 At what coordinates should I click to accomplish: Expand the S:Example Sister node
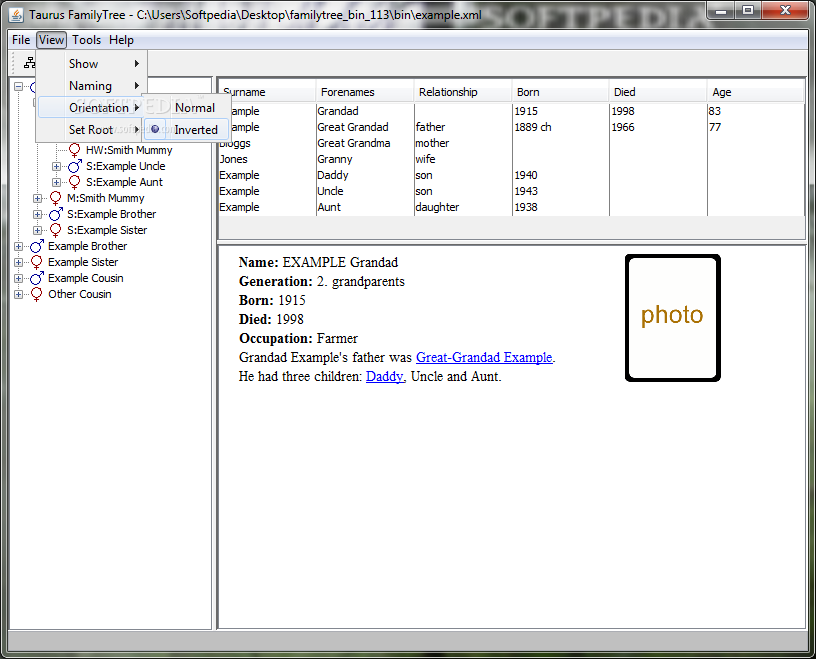[37, 231]
